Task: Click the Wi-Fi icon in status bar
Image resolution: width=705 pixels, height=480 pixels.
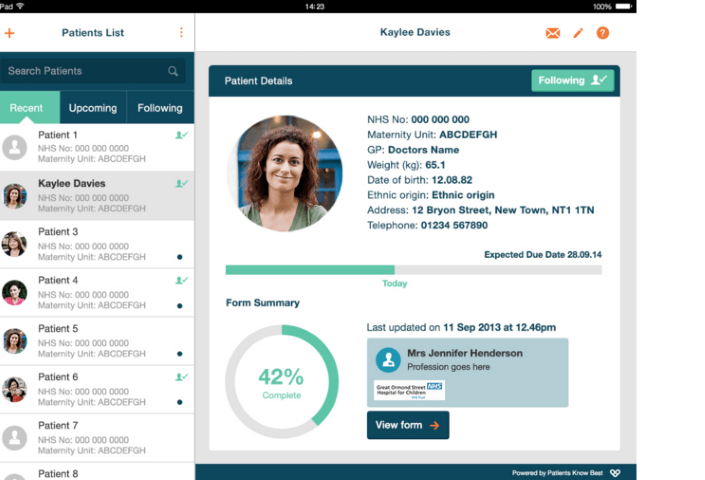Action: click(x=20, y=6)
